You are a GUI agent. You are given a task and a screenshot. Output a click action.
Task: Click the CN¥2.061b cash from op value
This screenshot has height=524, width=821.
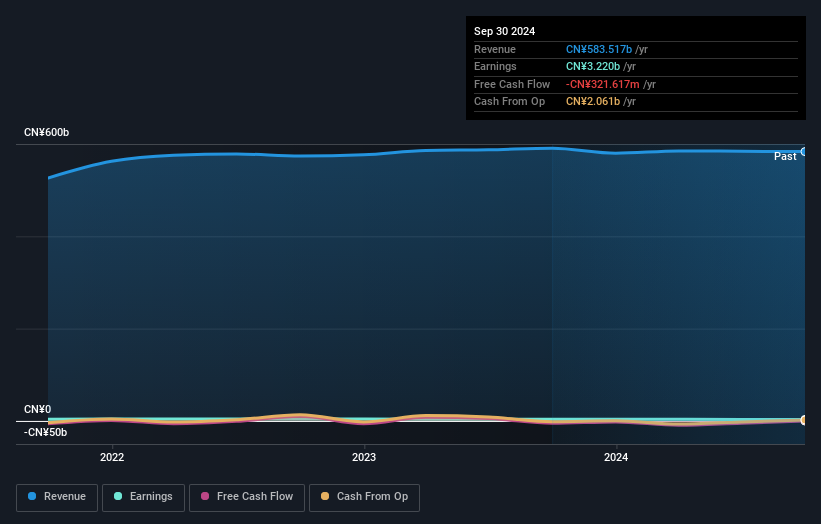(593, 102)
